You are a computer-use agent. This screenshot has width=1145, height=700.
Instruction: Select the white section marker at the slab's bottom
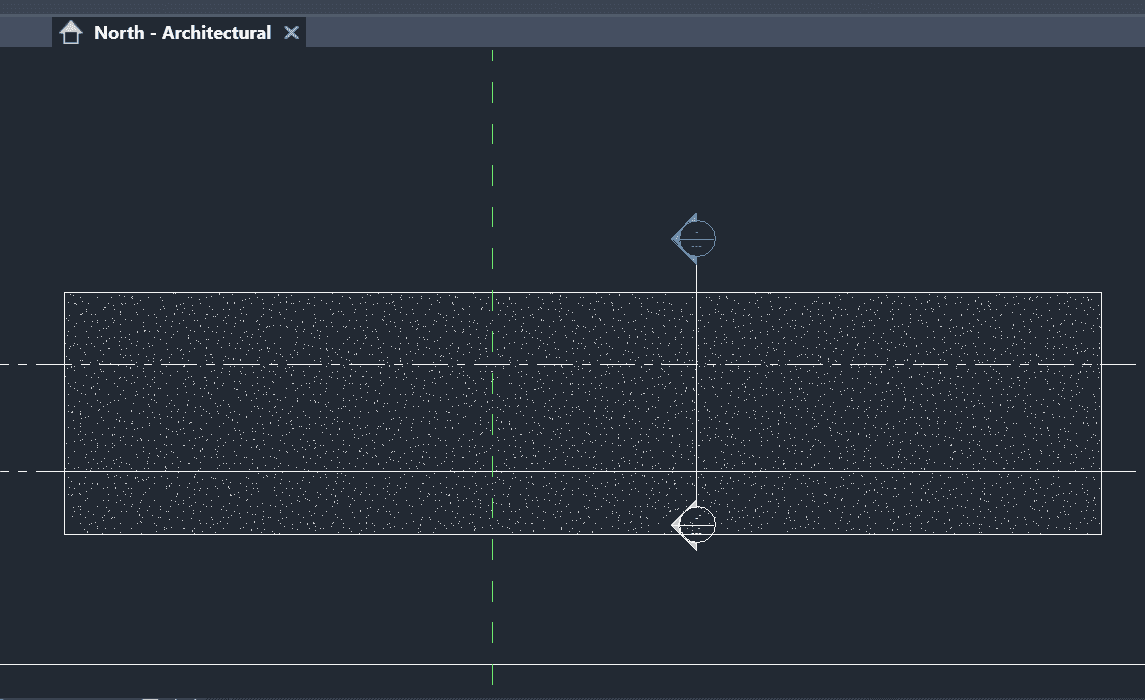click(694, 524)
